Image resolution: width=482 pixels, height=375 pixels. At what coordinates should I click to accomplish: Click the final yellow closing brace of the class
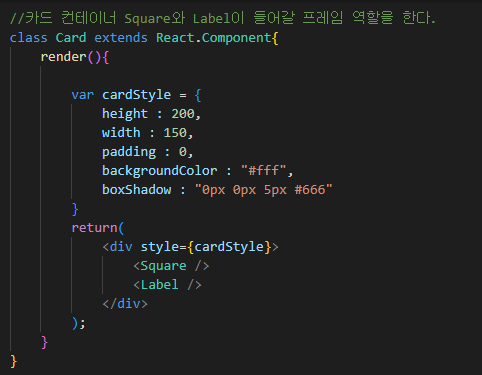tap(14, 361)
